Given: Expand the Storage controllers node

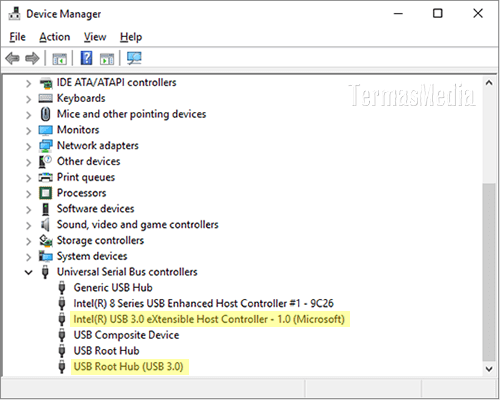Looking at the screenshot, I should click(29, 241).
